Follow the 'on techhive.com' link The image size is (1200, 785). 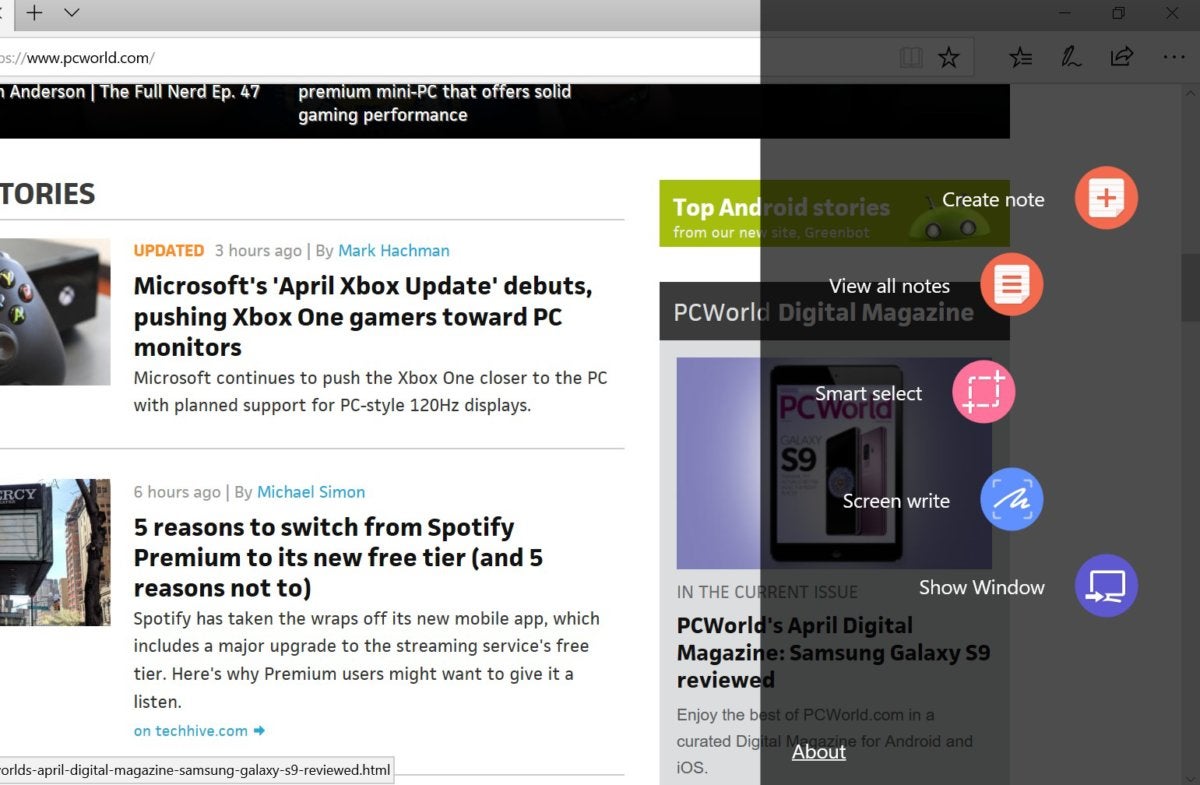click(200, 731)
